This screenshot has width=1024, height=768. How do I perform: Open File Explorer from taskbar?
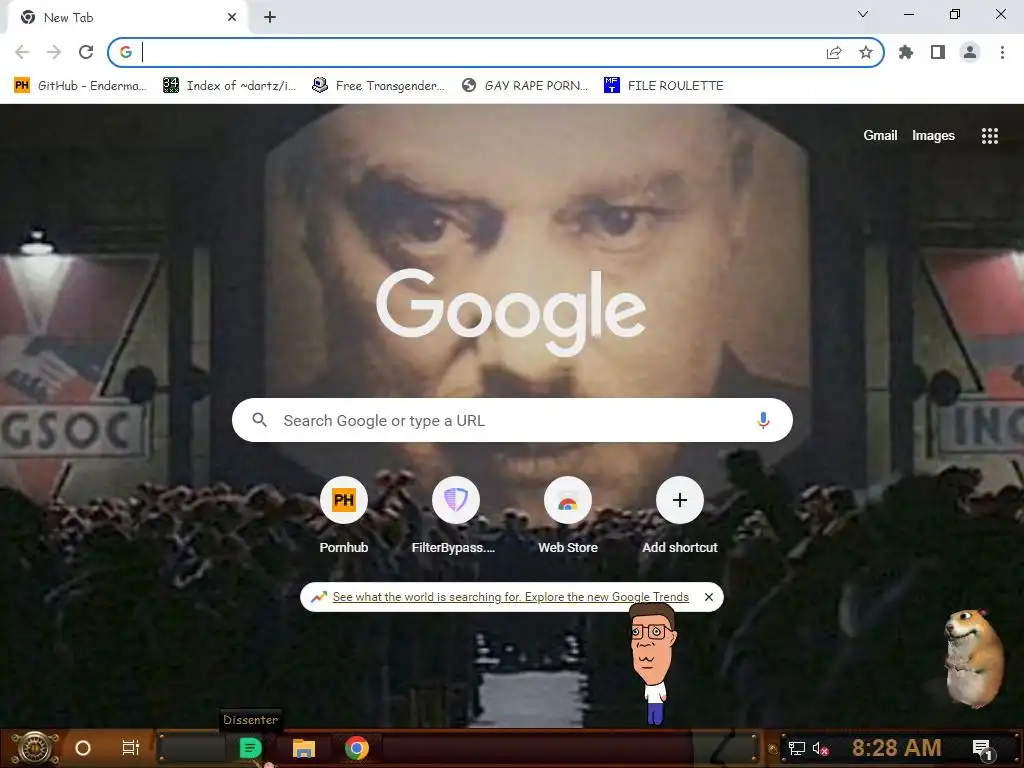tap(304, 748)
